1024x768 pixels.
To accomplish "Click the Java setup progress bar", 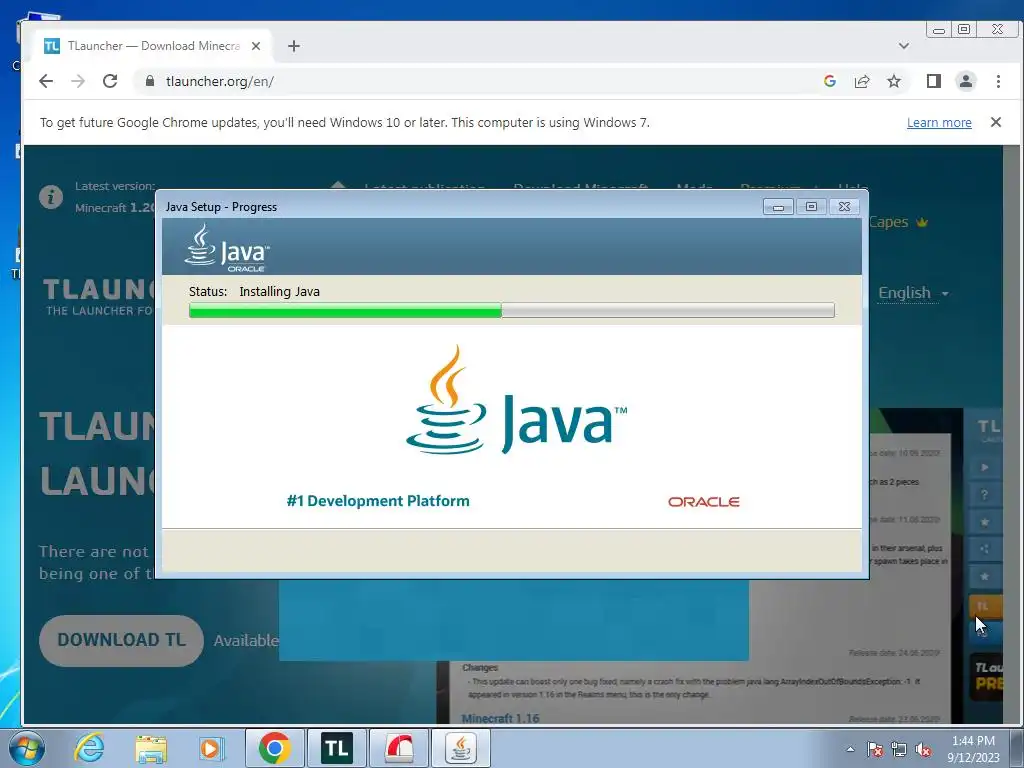I will [x=511, y=310].
